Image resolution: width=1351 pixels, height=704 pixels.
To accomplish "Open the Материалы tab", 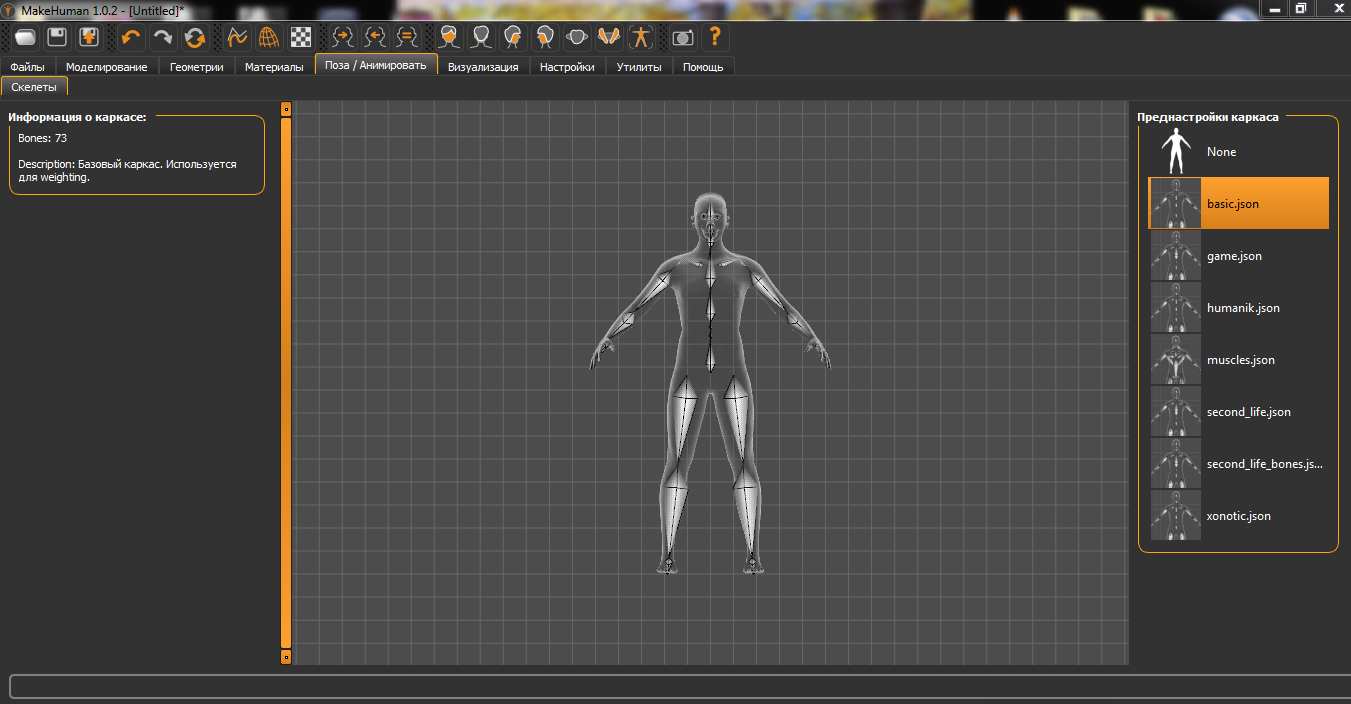I will pyautogui.click(x=274, y=67).
